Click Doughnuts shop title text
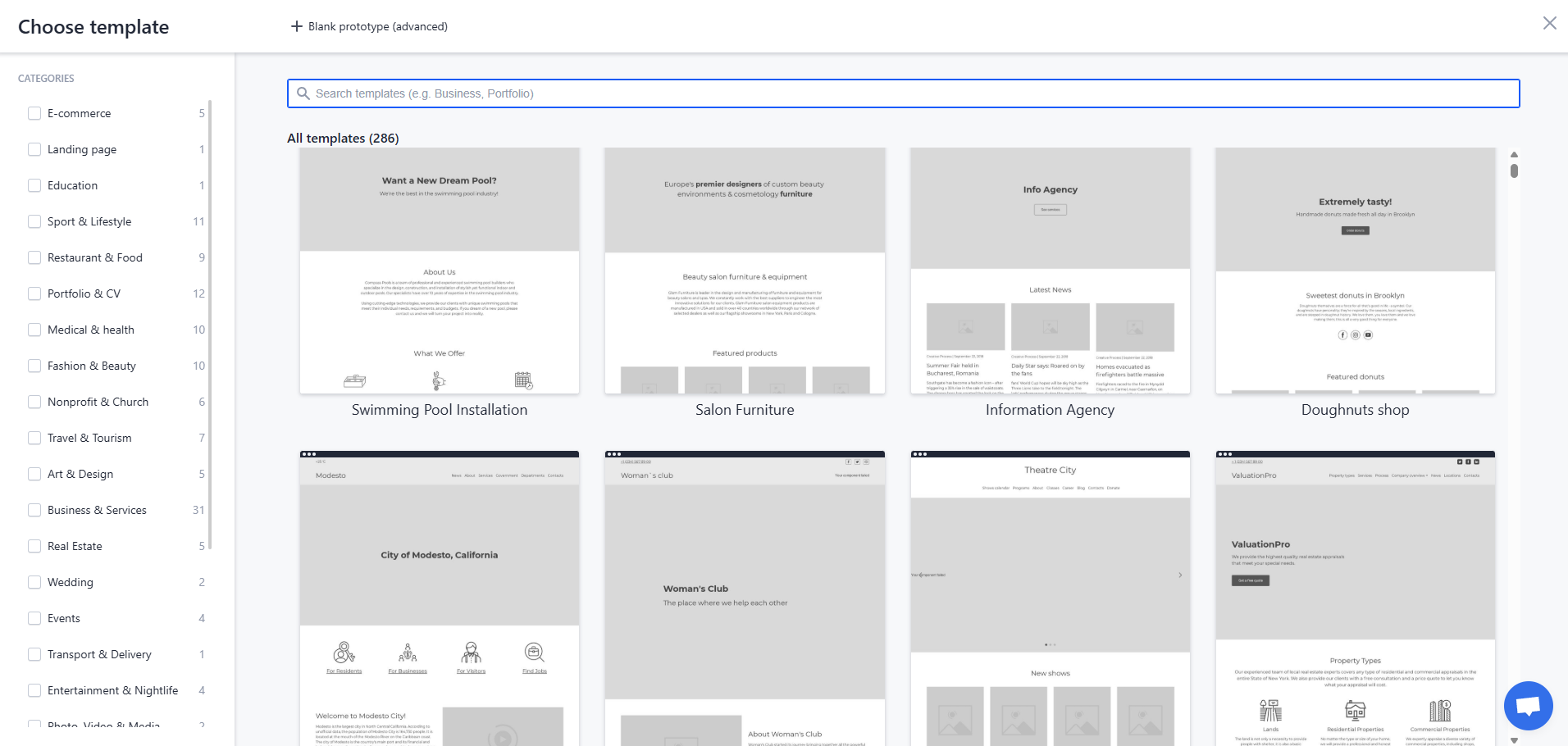 [x=1355, y=410]
